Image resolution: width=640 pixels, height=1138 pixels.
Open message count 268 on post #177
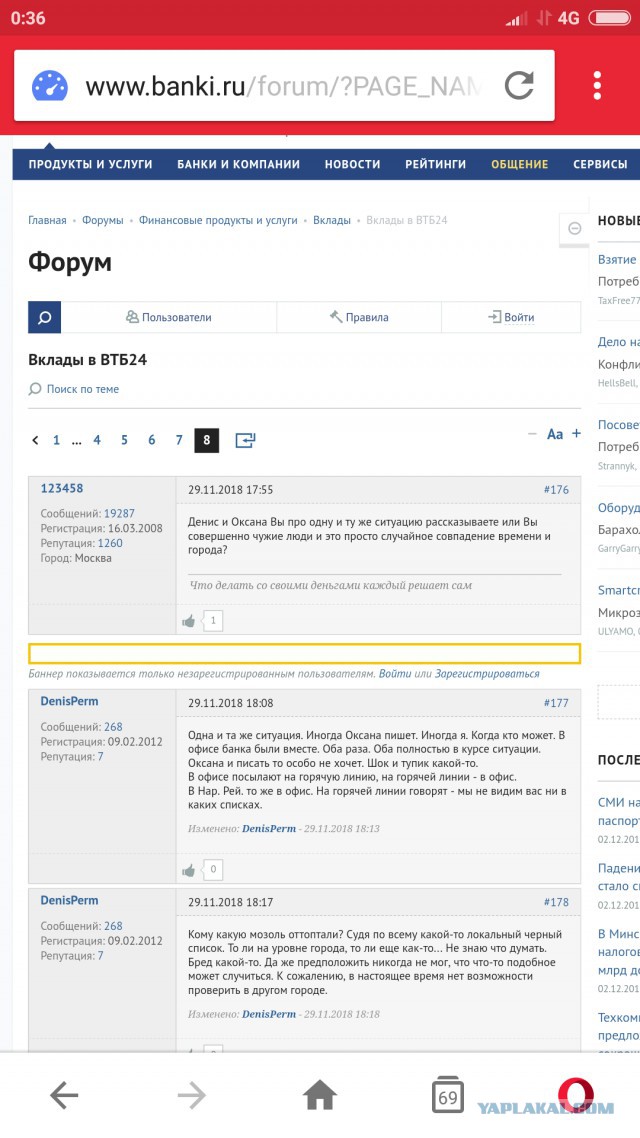113,726
